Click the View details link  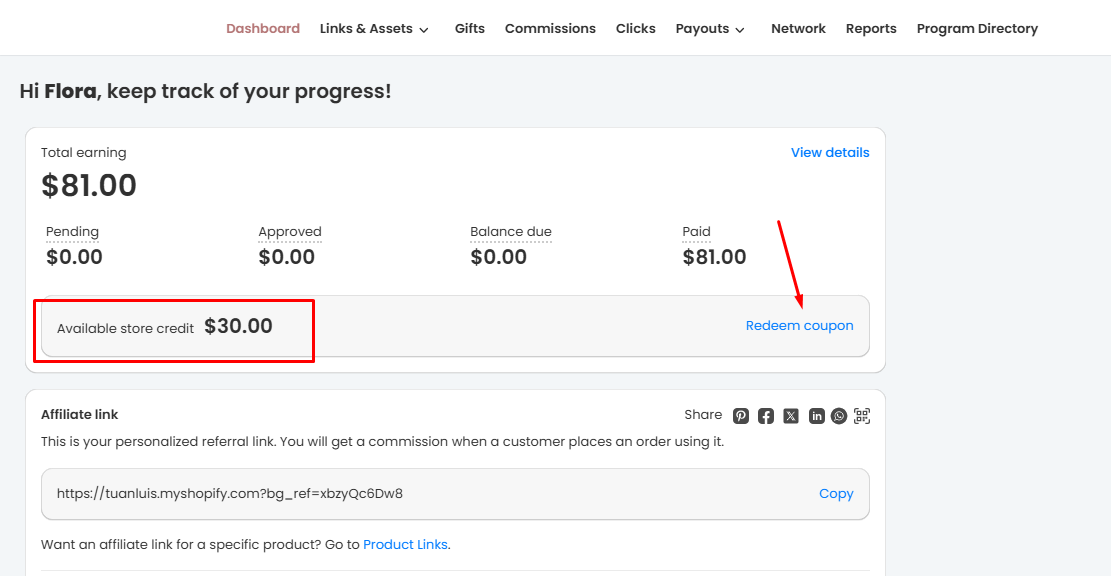(x=830, y=153)
